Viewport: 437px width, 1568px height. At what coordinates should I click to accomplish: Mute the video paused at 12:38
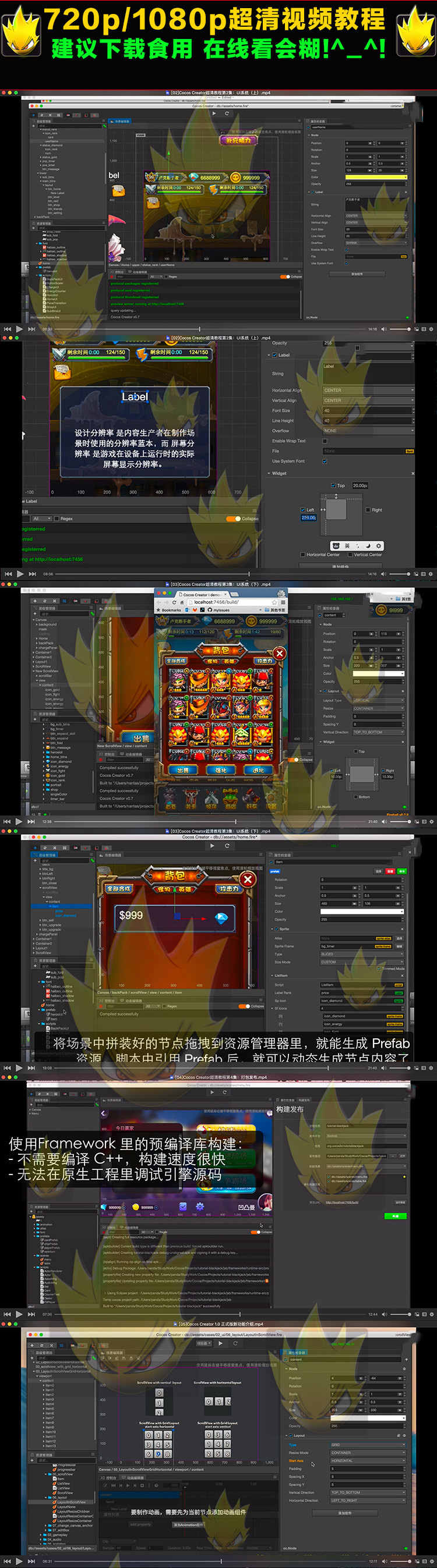[384, 821]
